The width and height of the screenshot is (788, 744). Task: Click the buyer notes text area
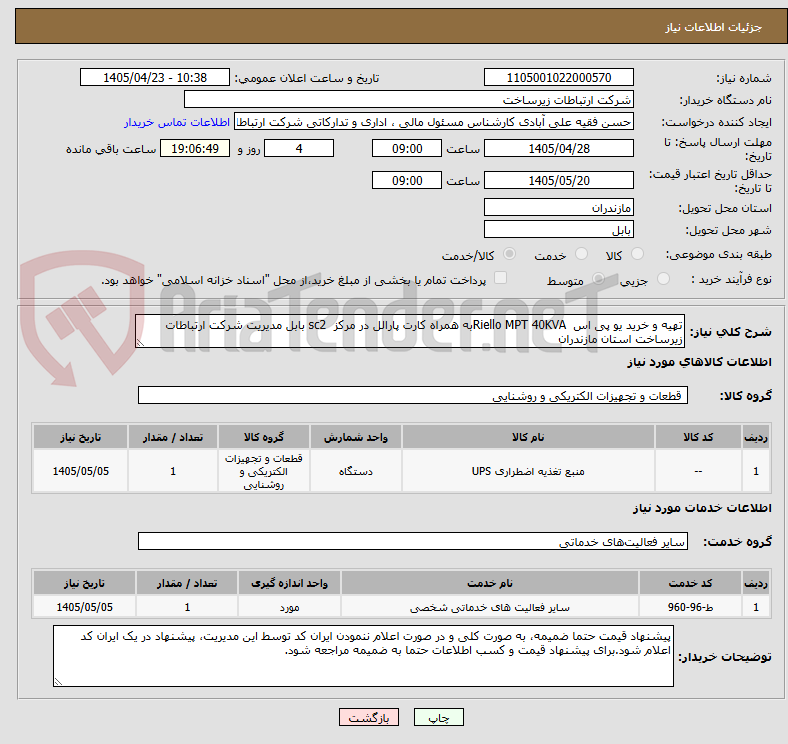[x=363, y=656]
